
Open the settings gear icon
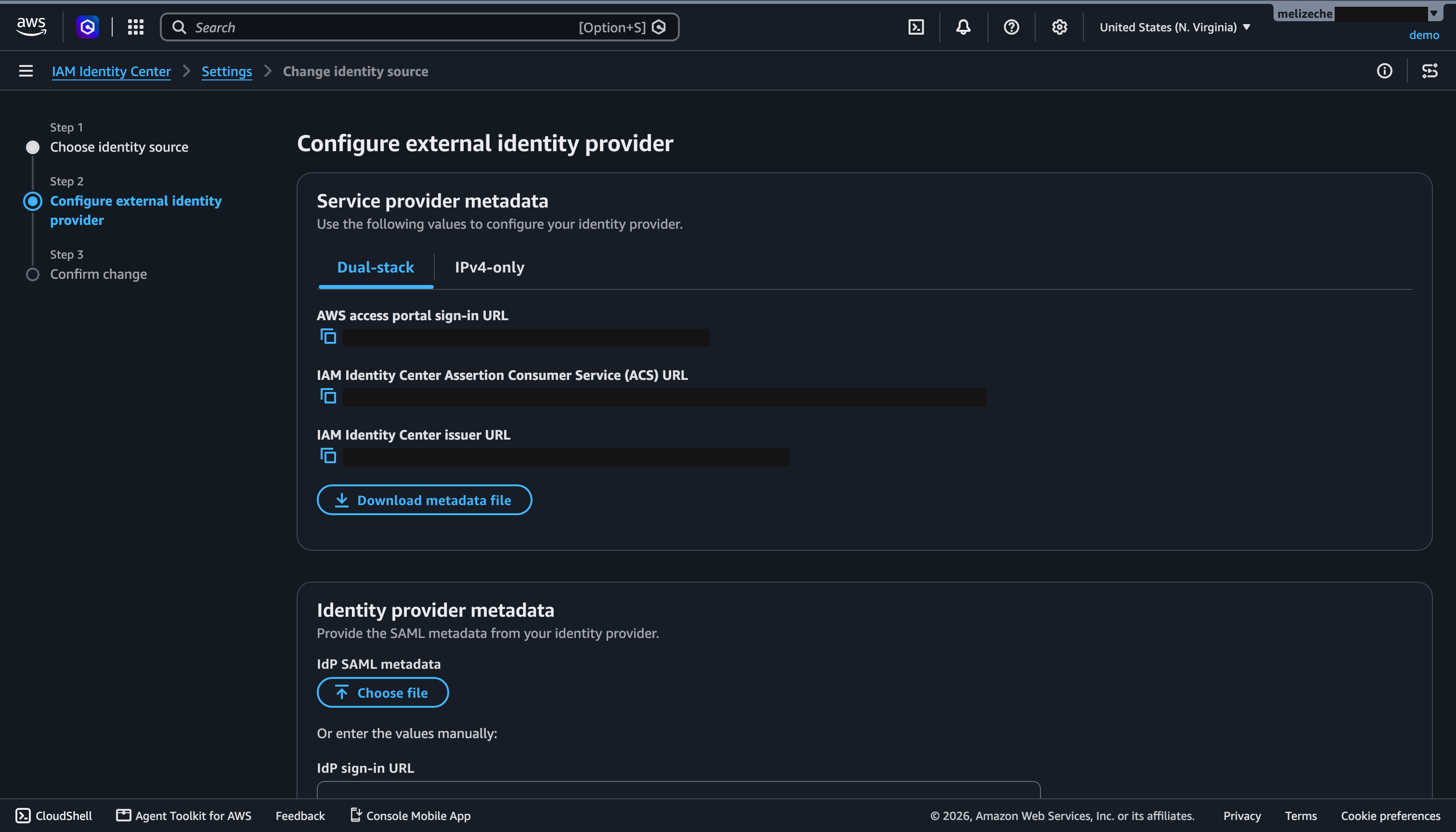1059,27
